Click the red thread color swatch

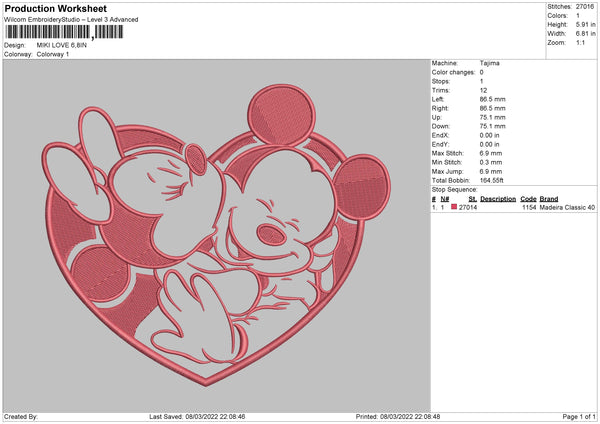(x=454, y=207)
